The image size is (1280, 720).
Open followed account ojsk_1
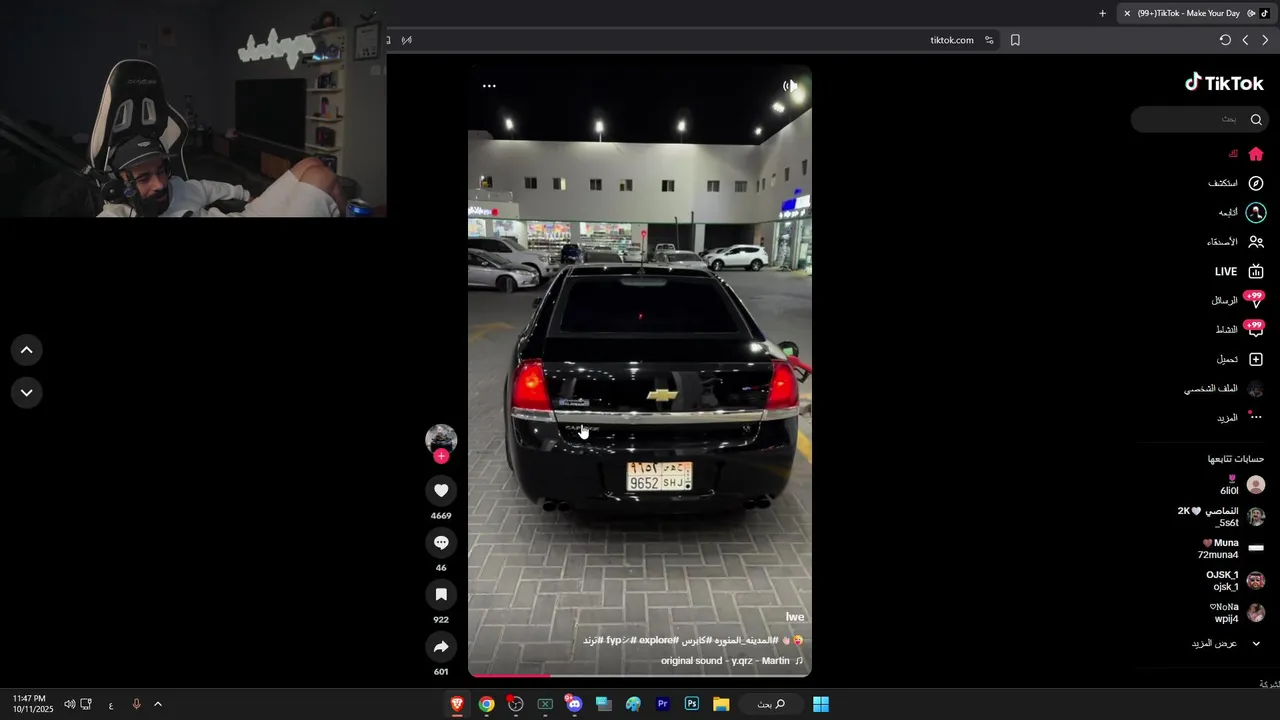pos(1235,581)
